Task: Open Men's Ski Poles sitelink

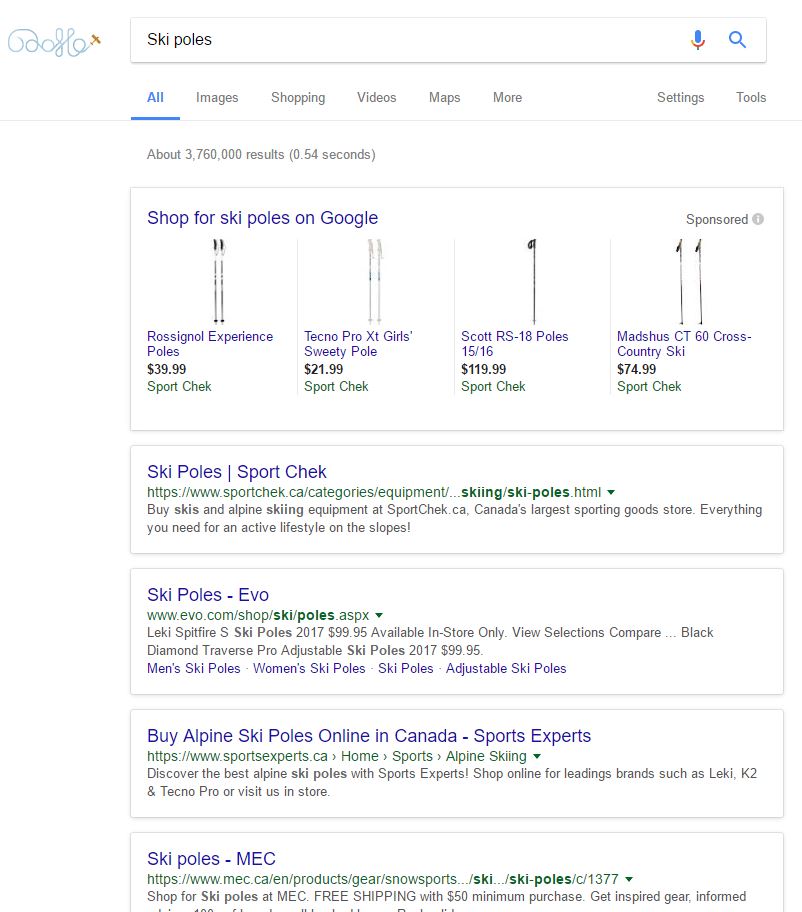Action: tap(194, 669)
